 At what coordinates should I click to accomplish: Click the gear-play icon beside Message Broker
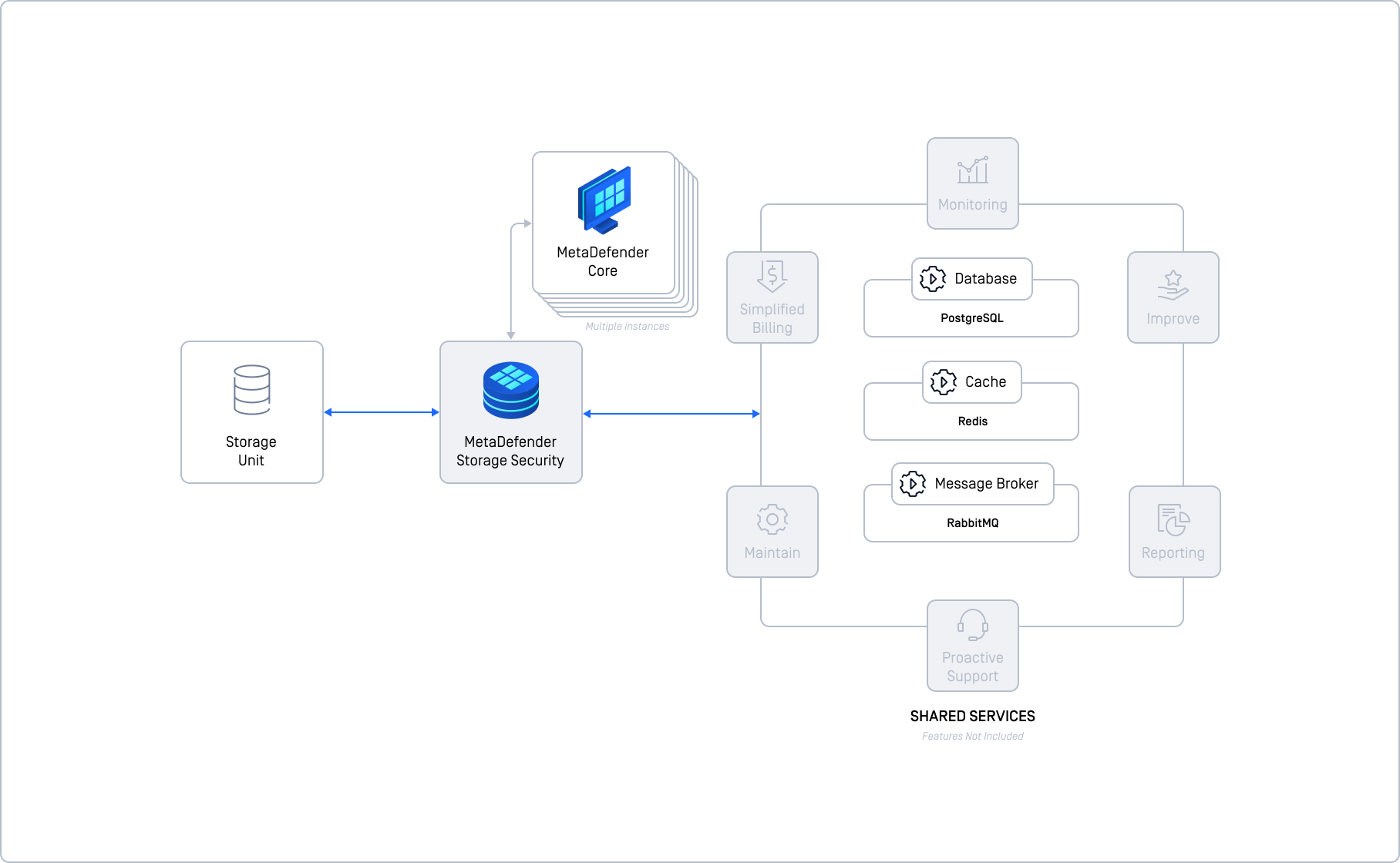coord(913,484)
